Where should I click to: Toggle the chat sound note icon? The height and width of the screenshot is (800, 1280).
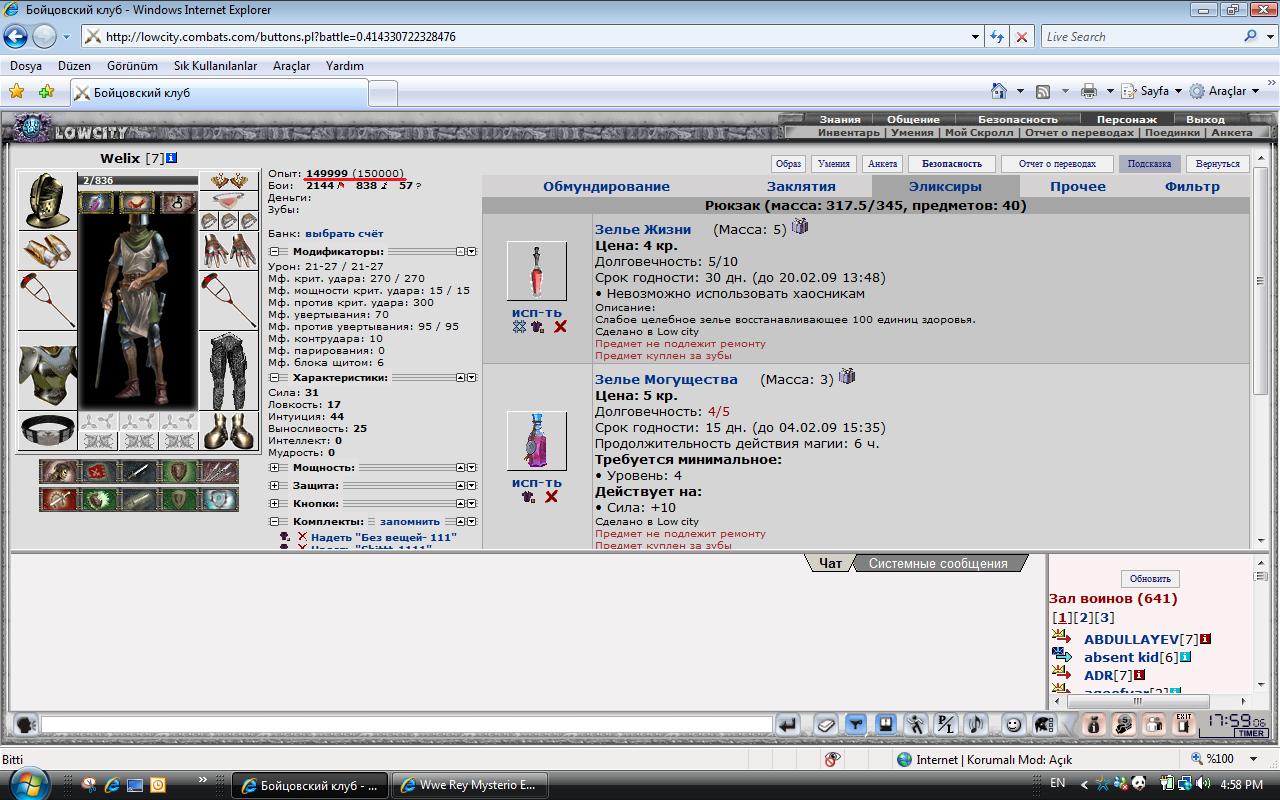click(976, 724)
